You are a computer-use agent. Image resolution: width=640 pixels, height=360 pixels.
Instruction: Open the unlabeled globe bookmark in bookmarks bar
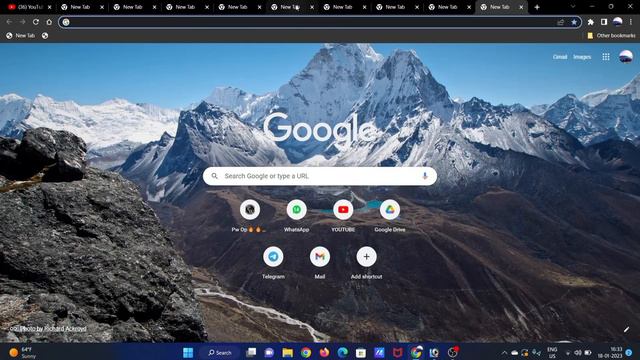pos(45,36)
